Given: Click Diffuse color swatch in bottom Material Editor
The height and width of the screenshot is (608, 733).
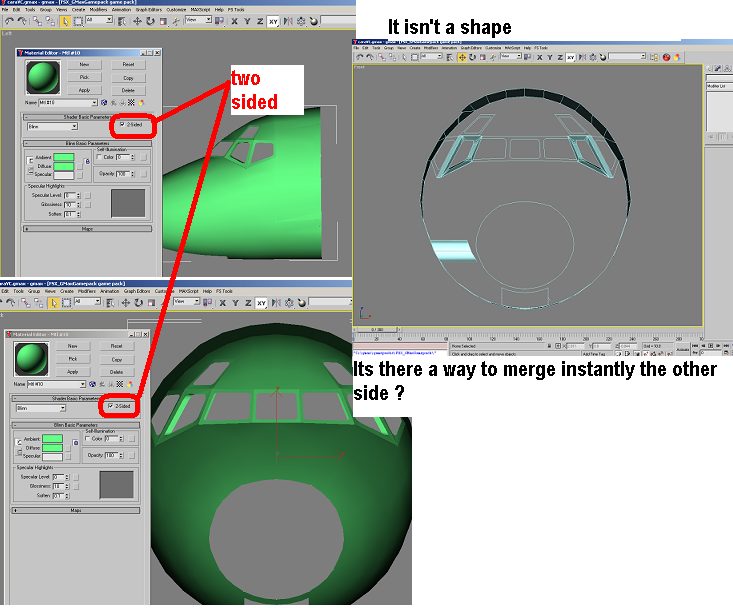Looking at the screenshot, I should coord(52,448).
